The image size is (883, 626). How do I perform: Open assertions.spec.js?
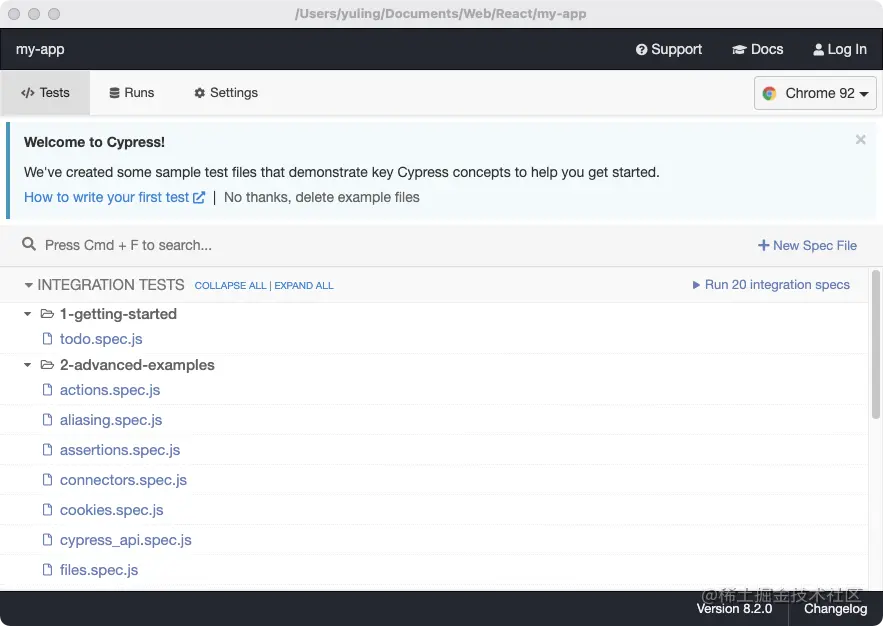coord(120,450)
